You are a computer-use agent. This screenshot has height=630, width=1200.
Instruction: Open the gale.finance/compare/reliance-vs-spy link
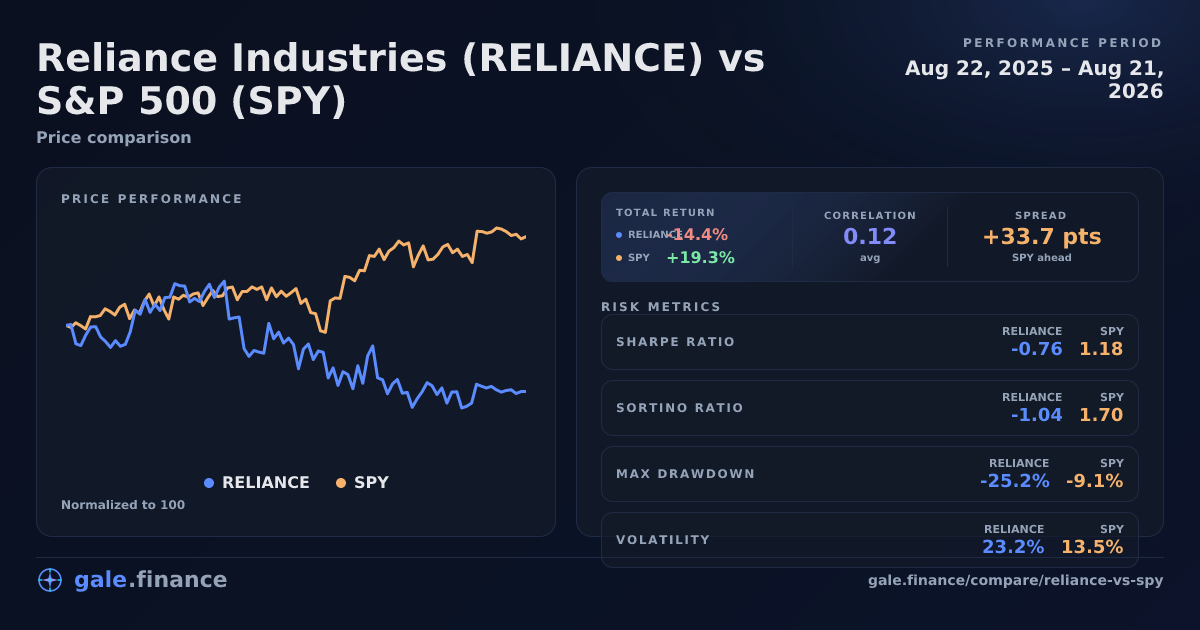coord(1015,580)
